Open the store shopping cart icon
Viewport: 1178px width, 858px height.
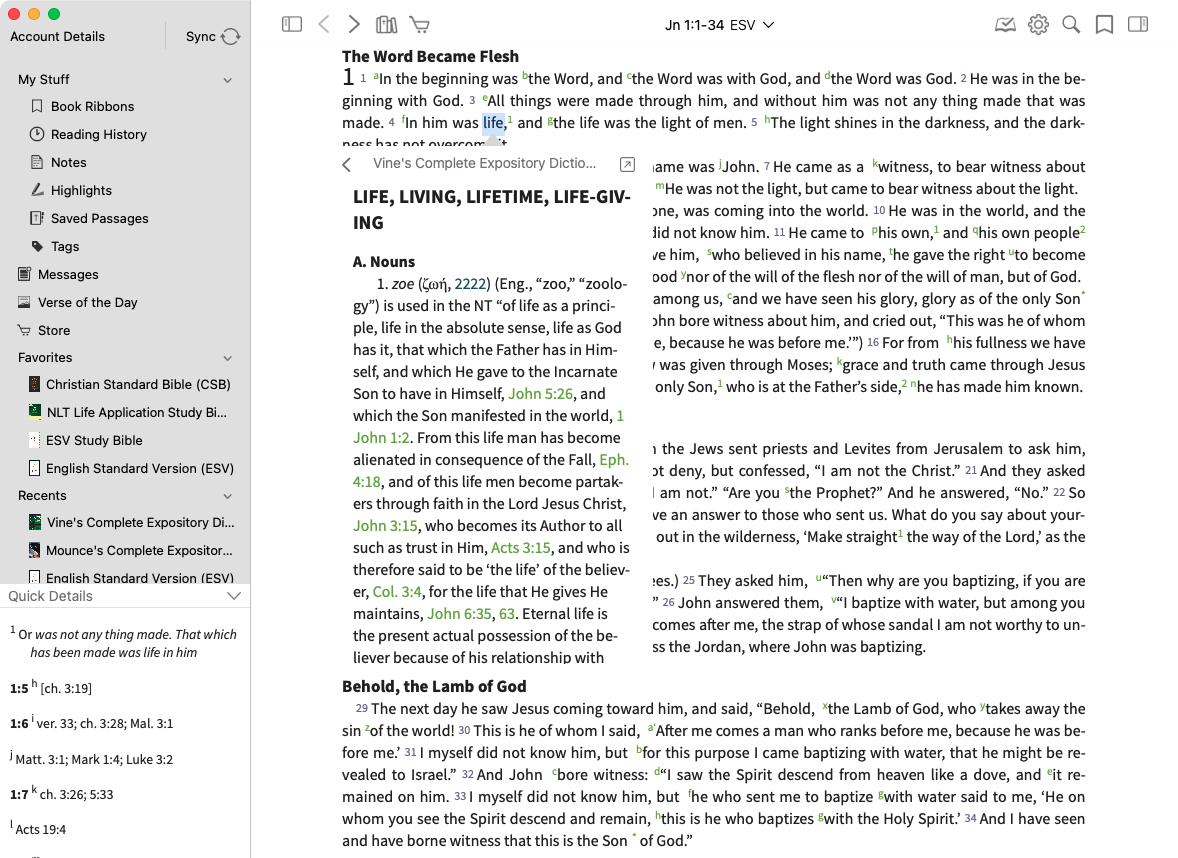[419, 24]
